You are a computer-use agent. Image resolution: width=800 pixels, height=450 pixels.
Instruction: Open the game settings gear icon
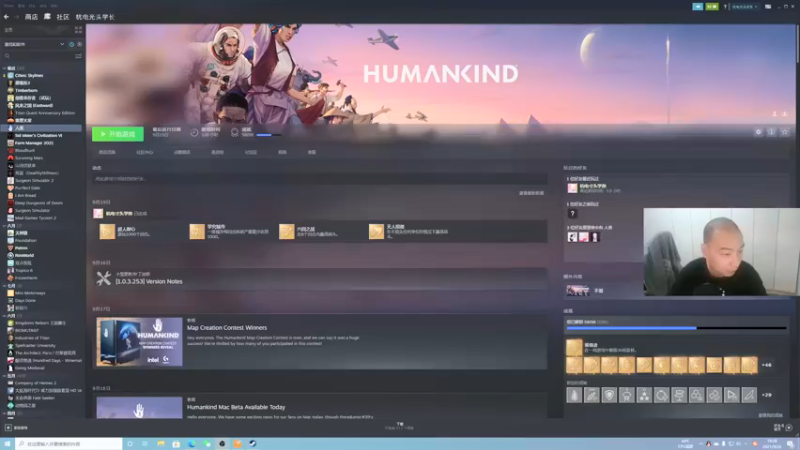(758, 132)
